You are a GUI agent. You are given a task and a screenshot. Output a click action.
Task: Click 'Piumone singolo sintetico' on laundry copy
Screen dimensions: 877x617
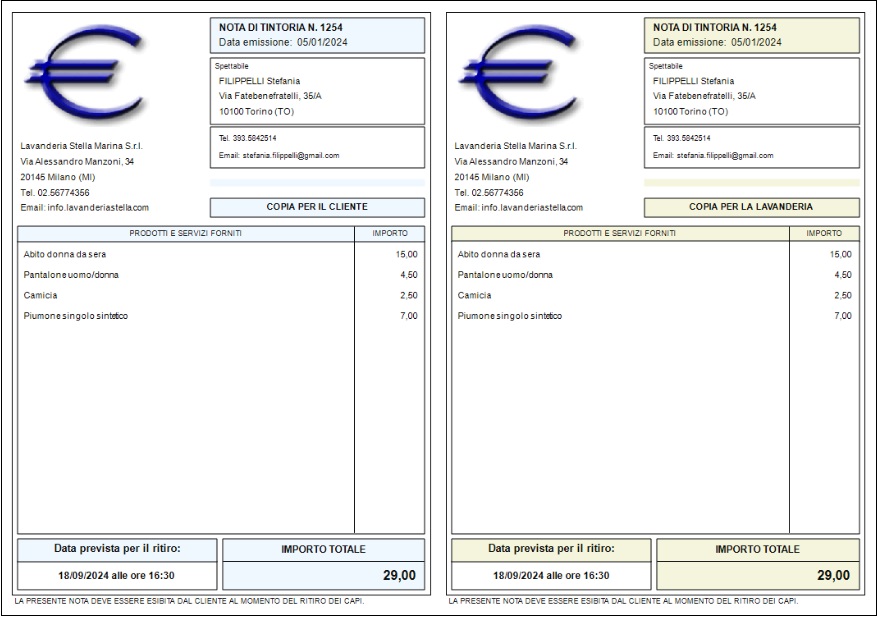pyautogui.click(x=510, y=316)
